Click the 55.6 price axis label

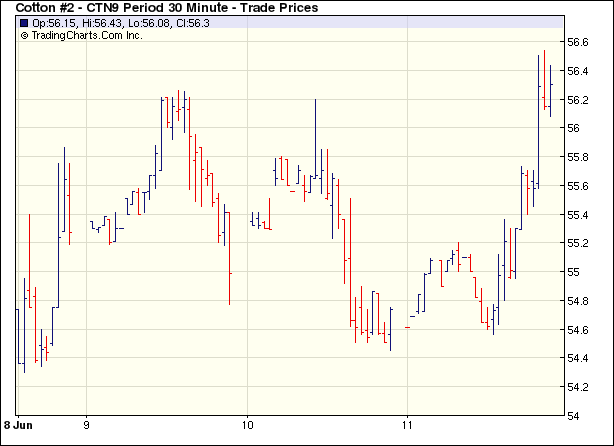578,186
